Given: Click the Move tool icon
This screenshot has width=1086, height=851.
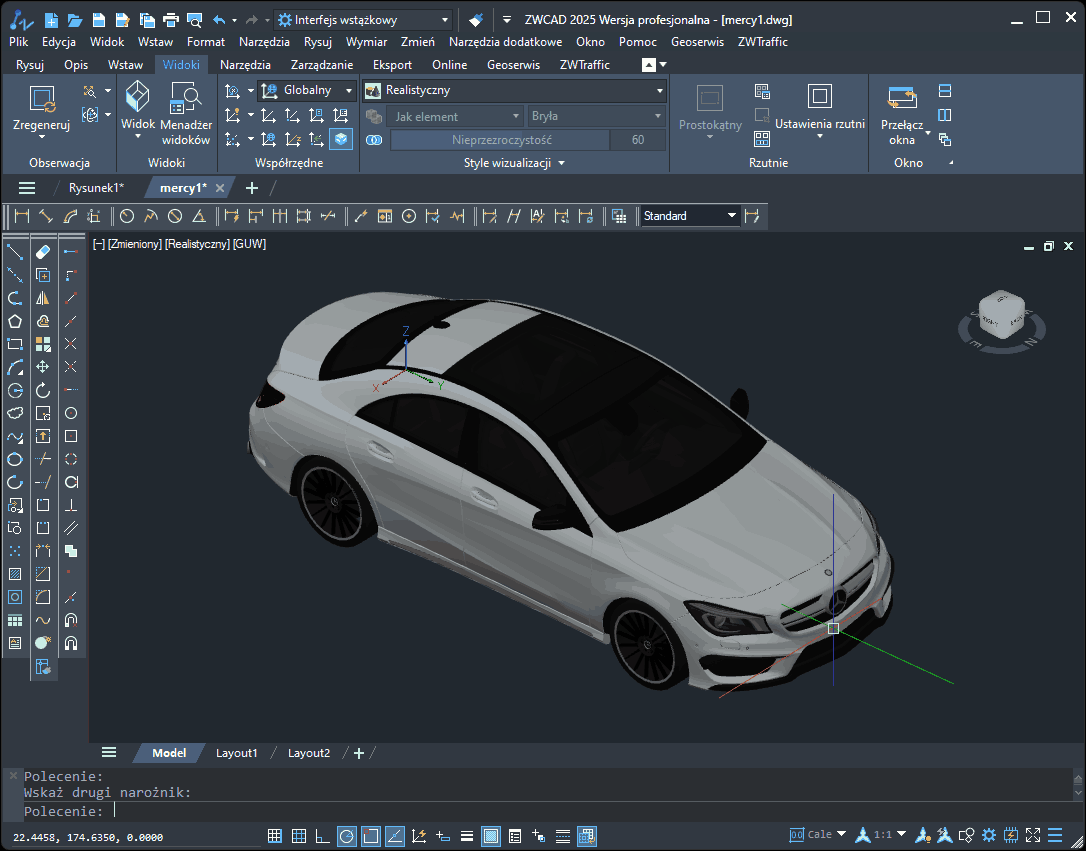Looking at the screenshot, I should click(x=43, y=367).
